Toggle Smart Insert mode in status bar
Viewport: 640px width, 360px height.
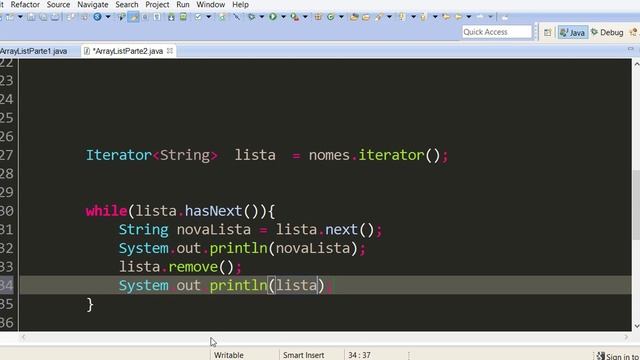(x=304, y=355)
